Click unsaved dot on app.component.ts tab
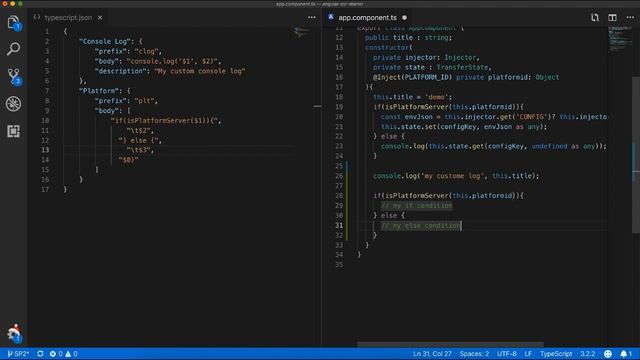Image resolution: width=640 pixels, height=360 pixels. (404, 18)
